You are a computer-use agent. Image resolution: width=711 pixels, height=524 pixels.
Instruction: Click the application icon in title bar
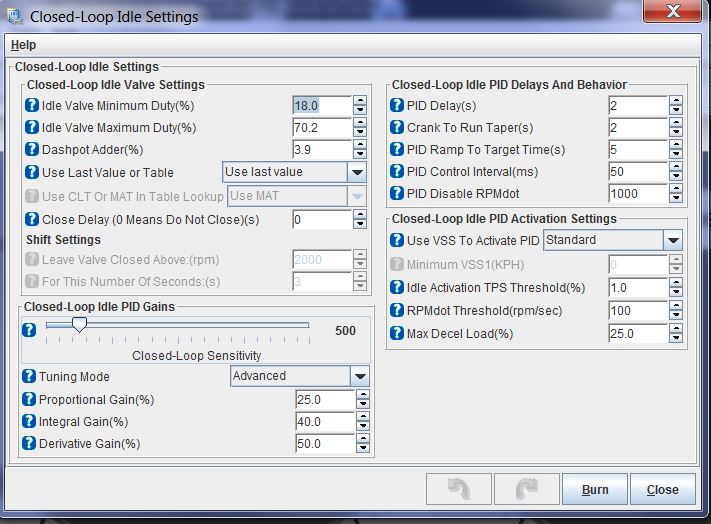click(15, 16)
